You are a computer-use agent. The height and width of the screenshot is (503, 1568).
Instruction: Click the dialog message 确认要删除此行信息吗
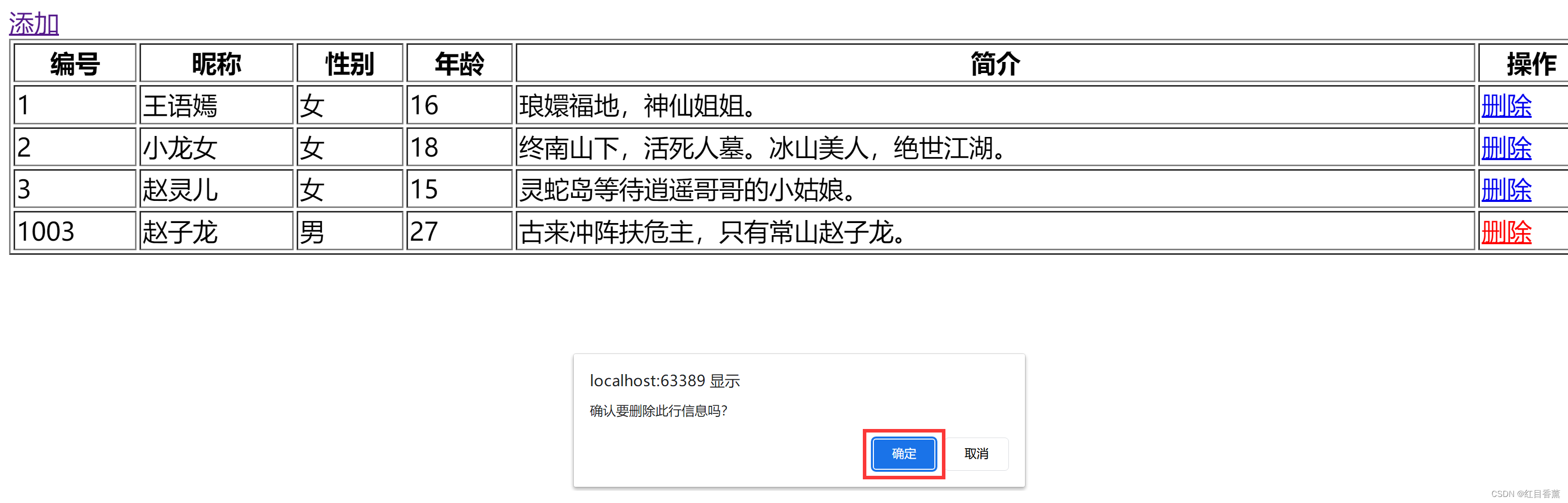[658, 411]
